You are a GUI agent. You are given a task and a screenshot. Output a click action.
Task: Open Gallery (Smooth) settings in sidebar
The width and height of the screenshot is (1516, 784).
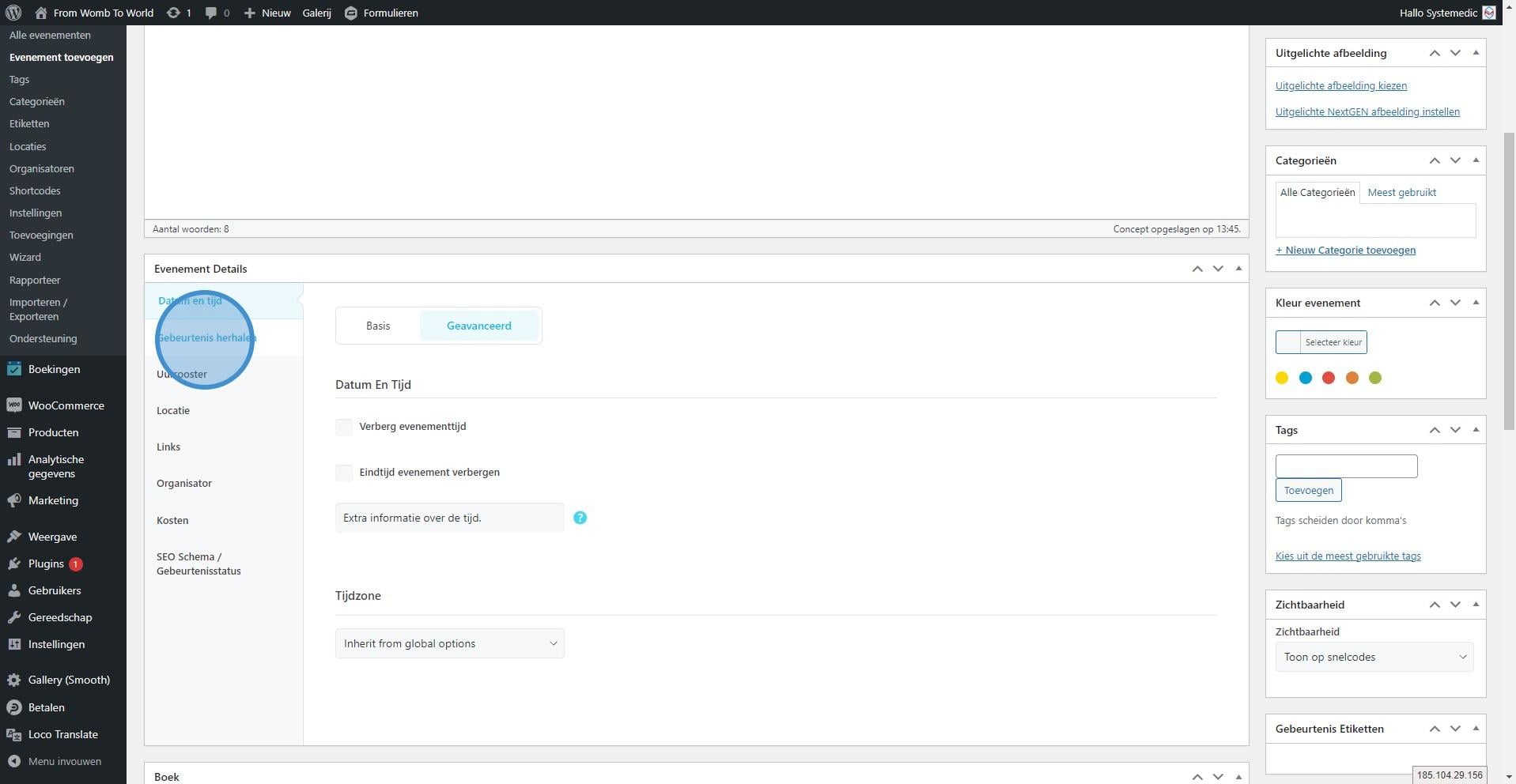[68, 680]
